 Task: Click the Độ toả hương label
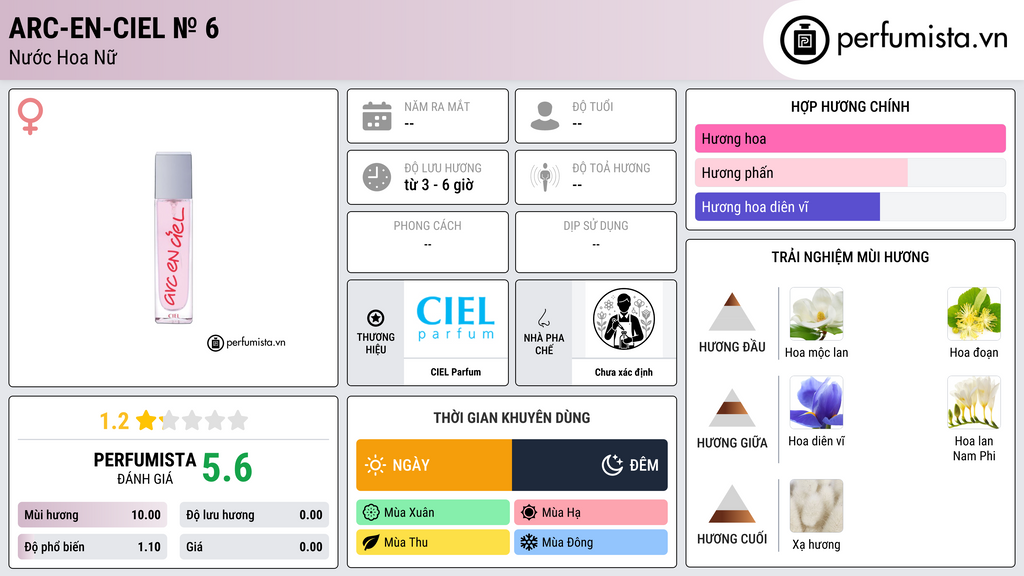pyautogui.click(x=611, y=168)
